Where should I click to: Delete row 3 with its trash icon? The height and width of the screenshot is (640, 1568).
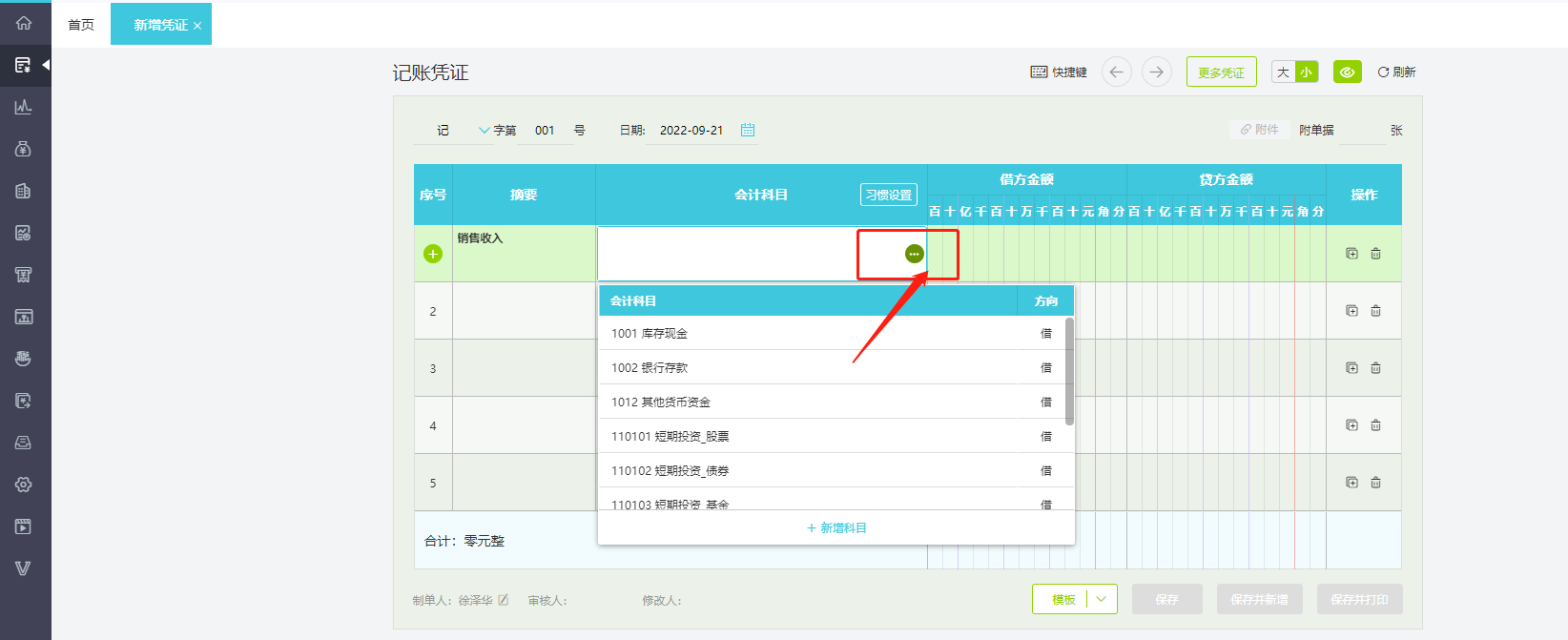pyautogui.click(x=1375, y=368)
